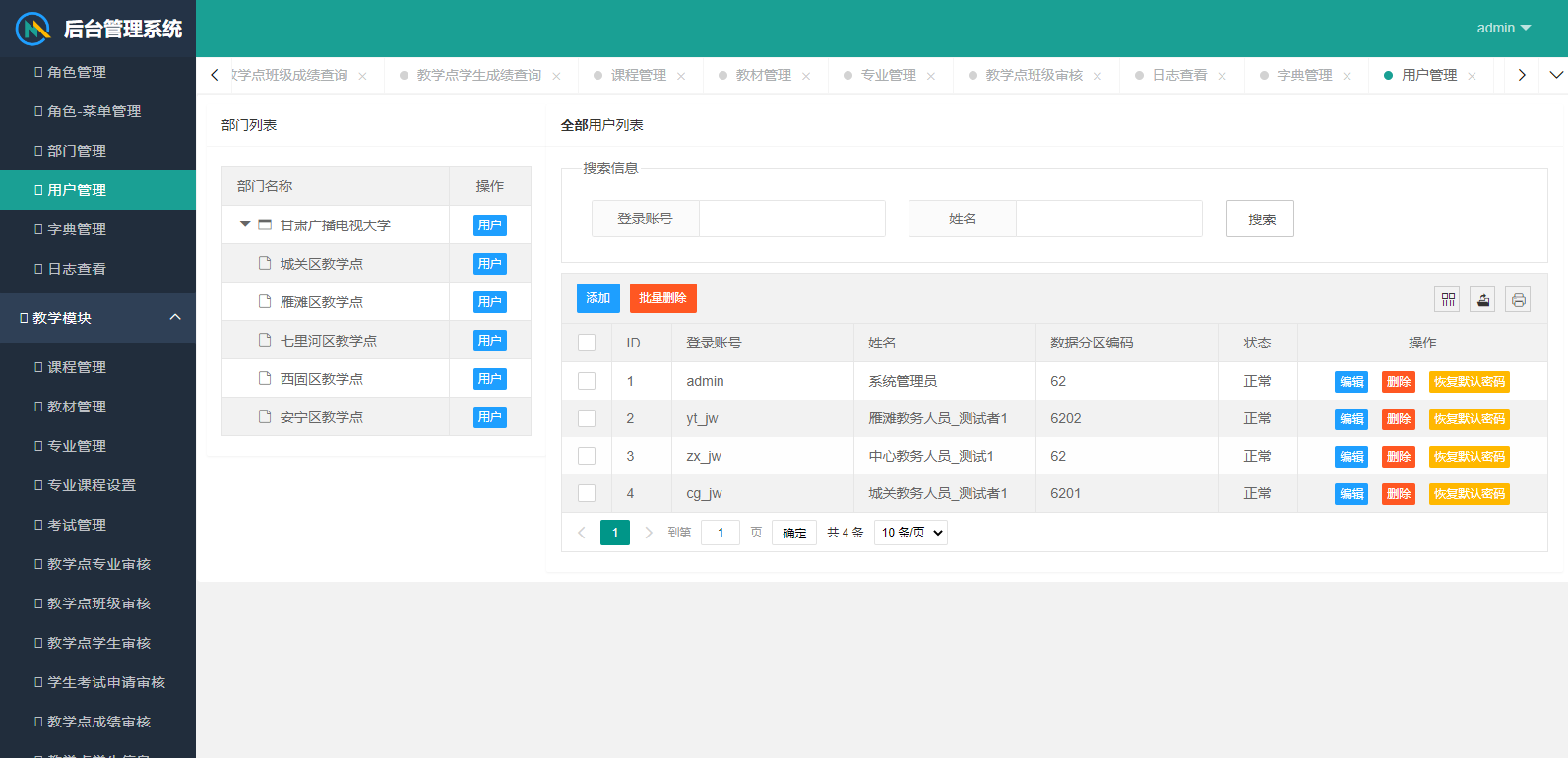Click the file icon beside 城关区教学点
Screen dimensions: 1568x758
click(x=265, y=263)
